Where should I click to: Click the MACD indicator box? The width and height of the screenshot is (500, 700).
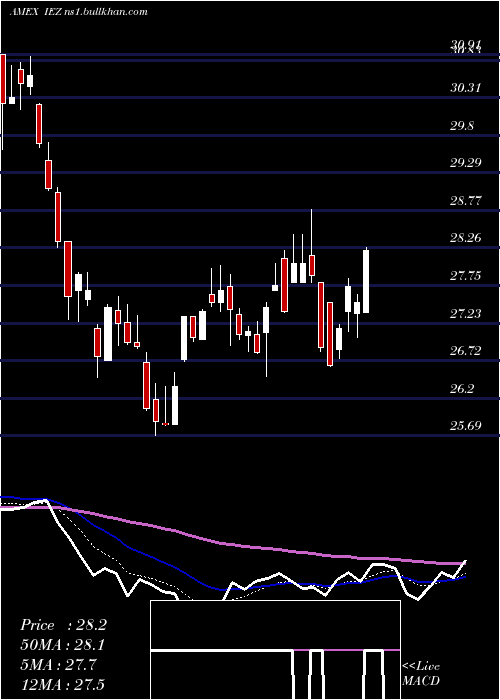(275, 650)
